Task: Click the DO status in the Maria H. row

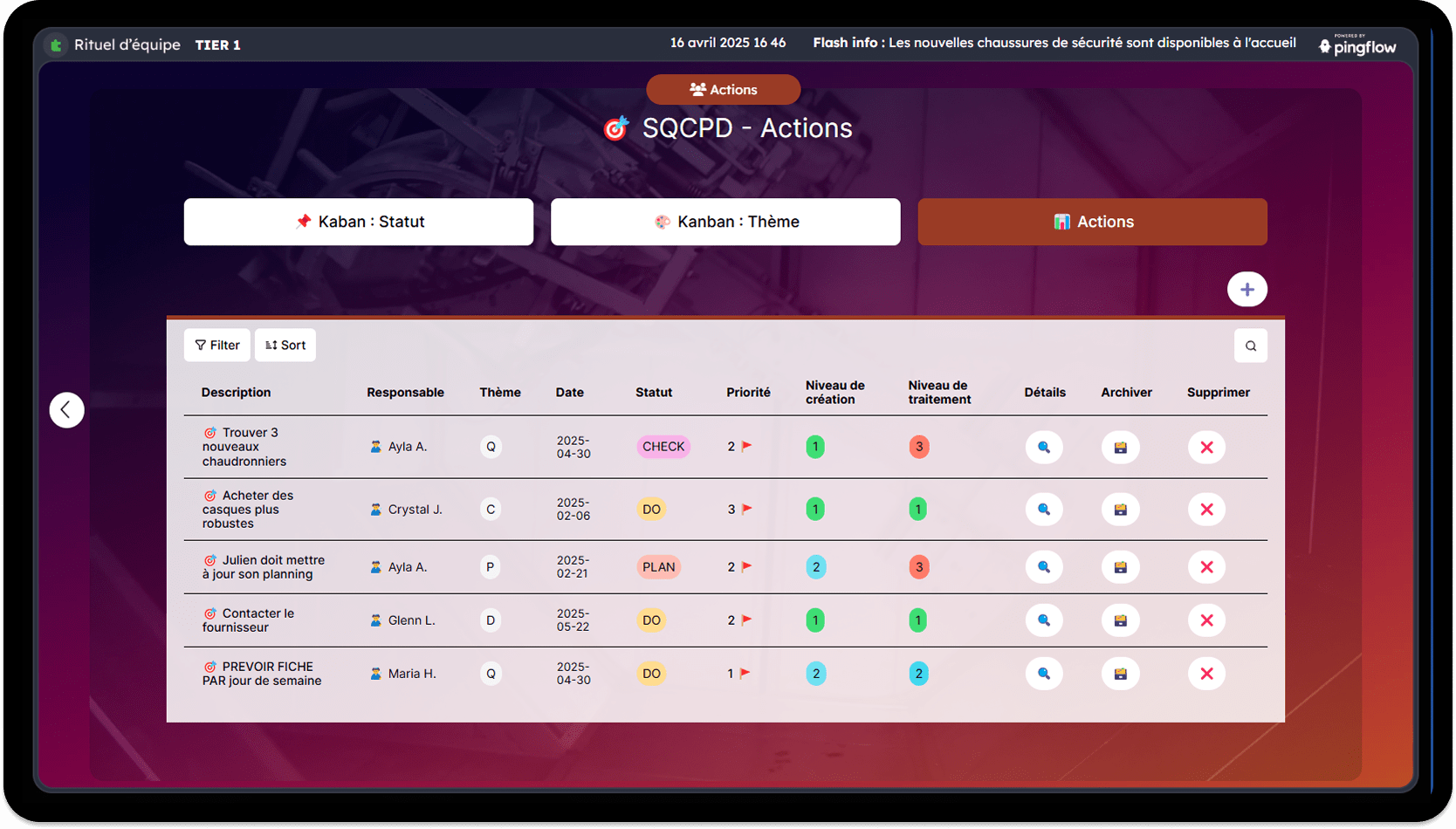Action: point(651,674)
